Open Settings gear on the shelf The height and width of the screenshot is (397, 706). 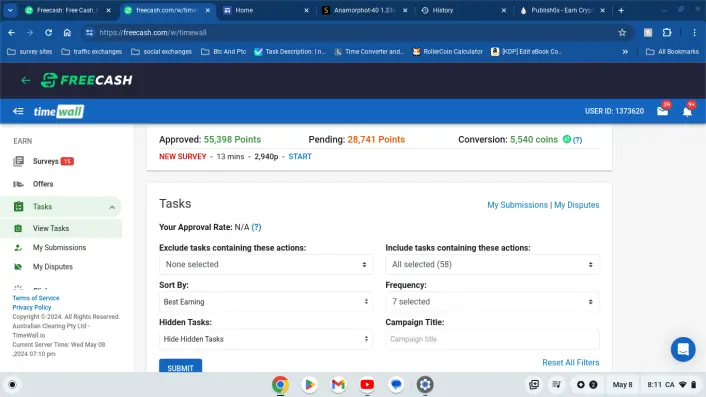pyautogui.click(x=425, y=384)
